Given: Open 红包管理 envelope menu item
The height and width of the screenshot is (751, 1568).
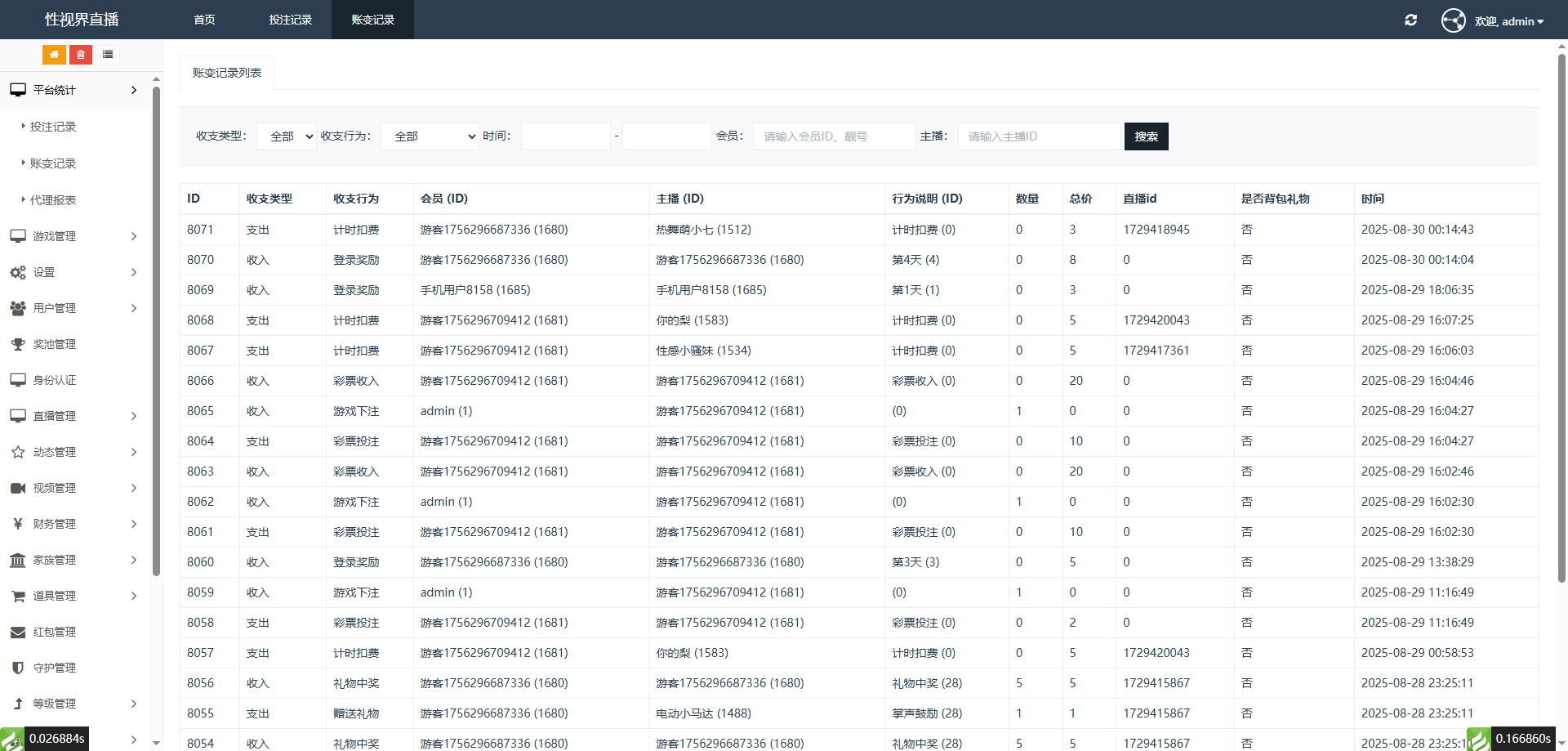Looking at the screenshot, I should [54, 632].
